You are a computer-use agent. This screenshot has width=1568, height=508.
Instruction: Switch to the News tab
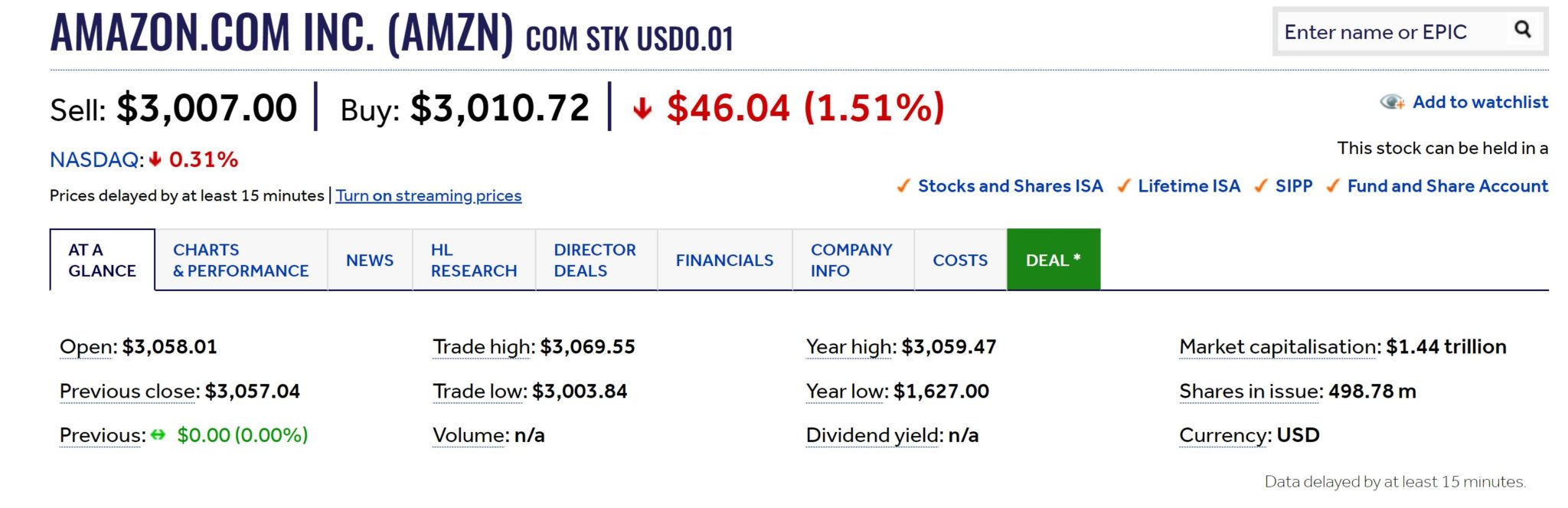370,260
